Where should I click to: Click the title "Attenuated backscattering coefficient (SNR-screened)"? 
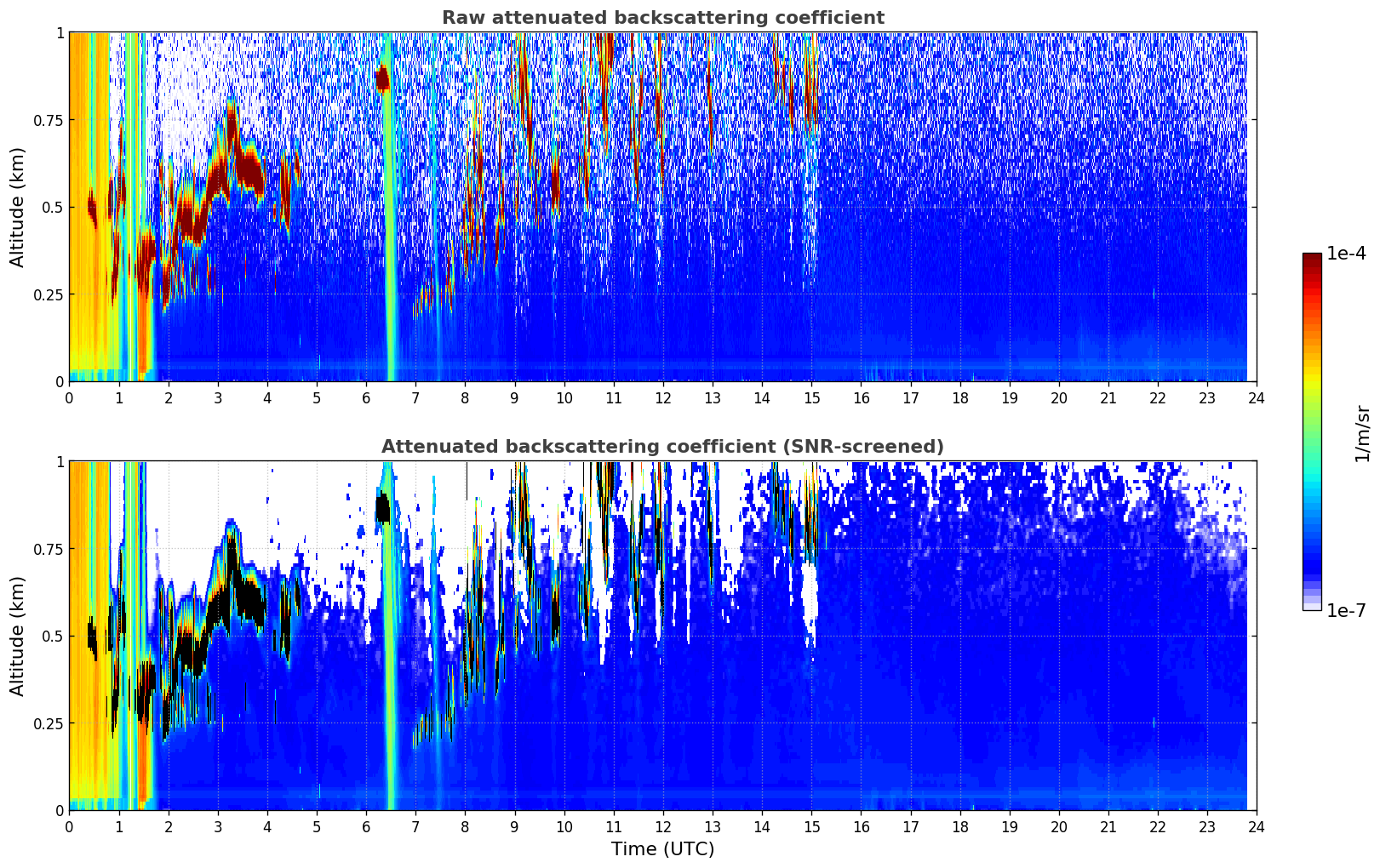pos(662,447)
